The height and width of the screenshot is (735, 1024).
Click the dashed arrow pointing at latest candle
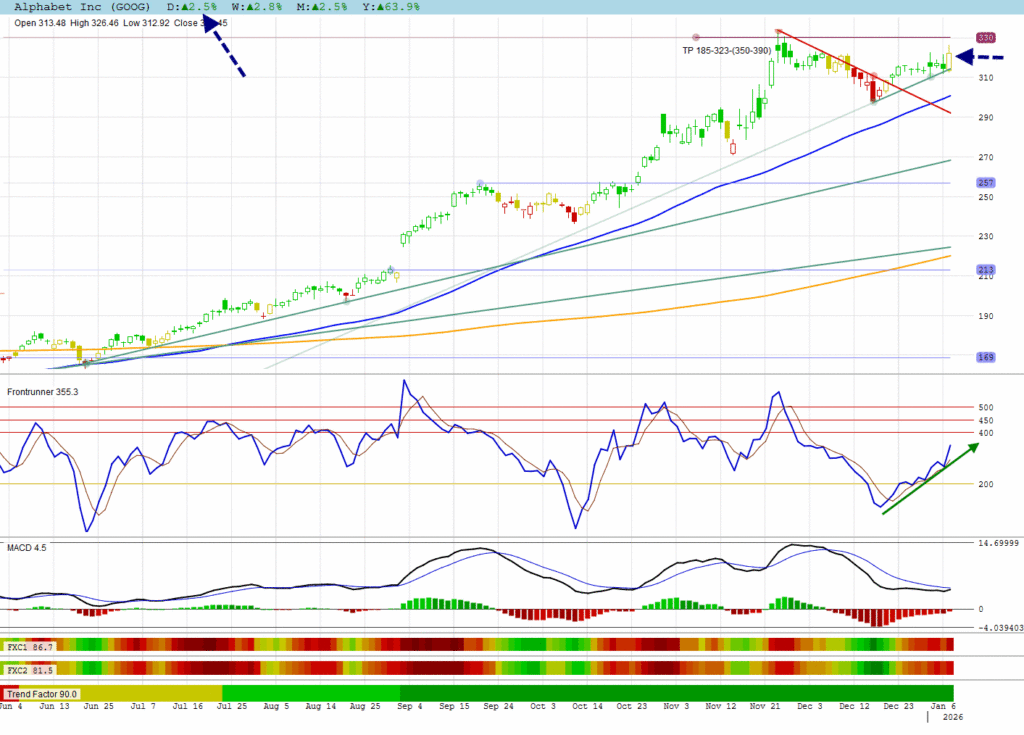(x=971, y=58)
